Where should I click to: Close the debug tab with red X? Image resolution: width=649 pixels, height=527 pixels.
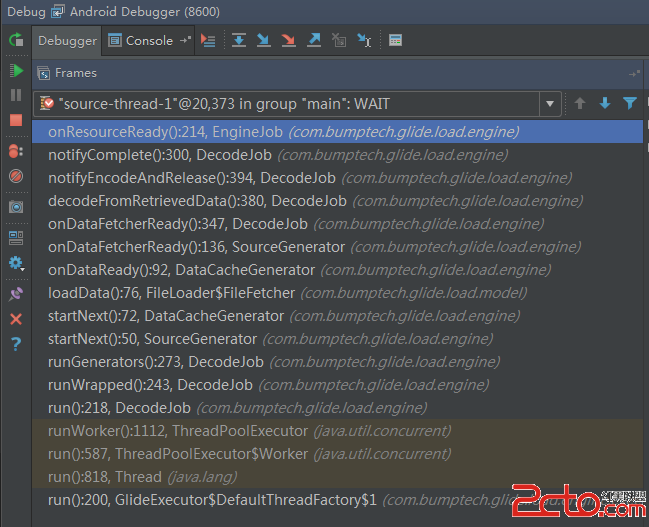coord(16,319)
